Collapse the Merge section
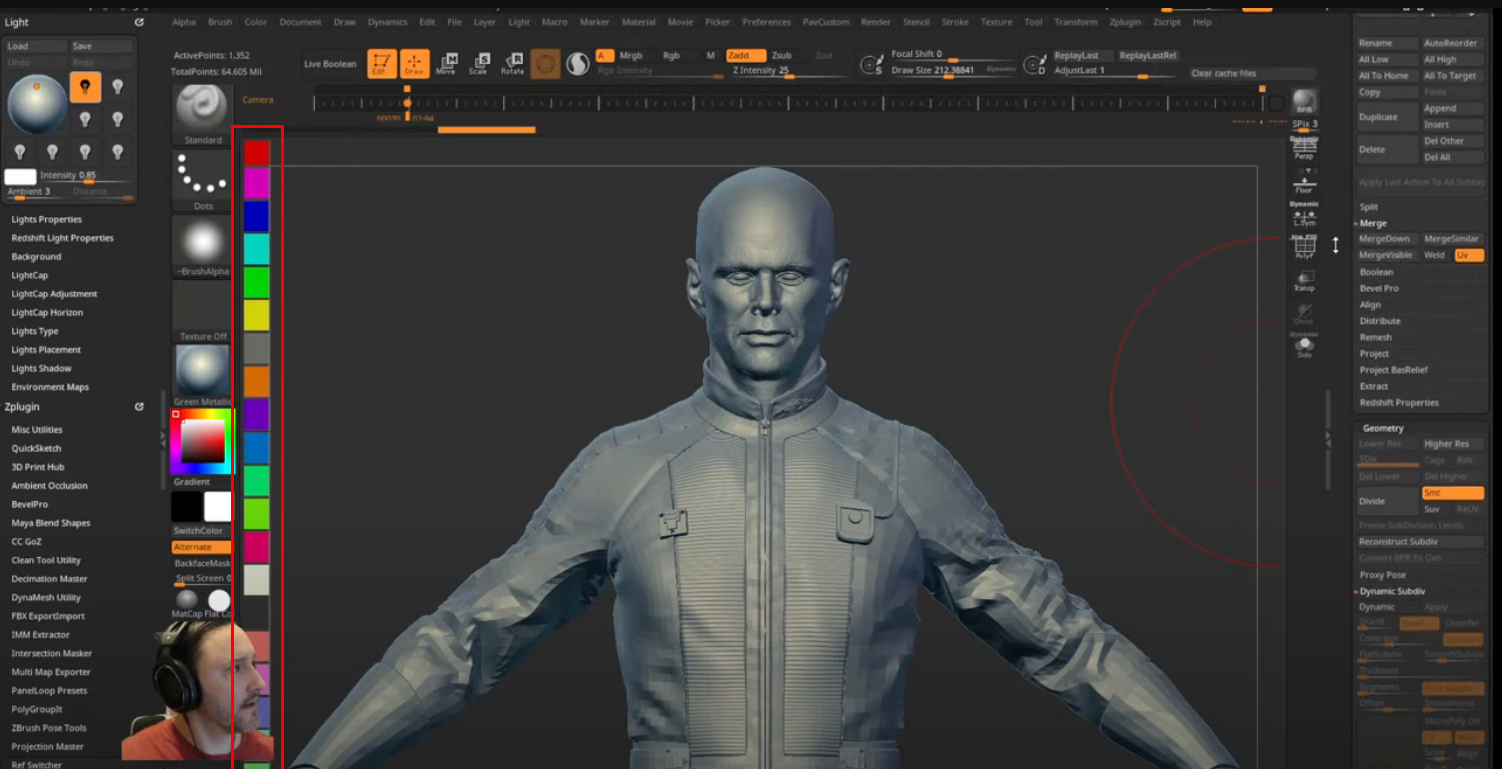The height and width of the screenshot is (769, 1502). pyautogui.click(x=1373, y=223)
